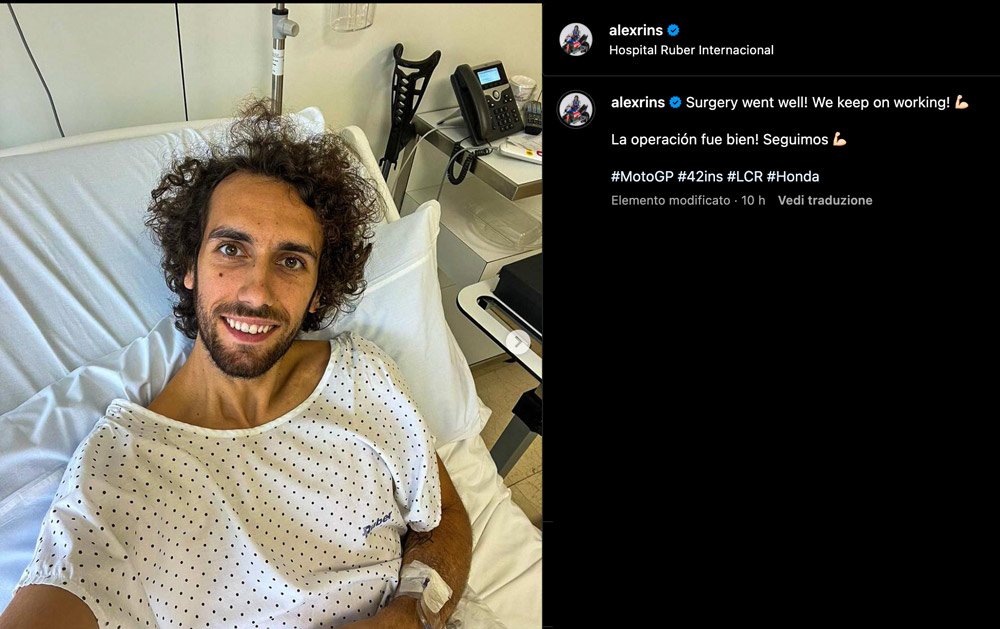Viewport: 1000px width, 629px height.
Task: Click alexrins username in the caption
Action: point(638,102)
